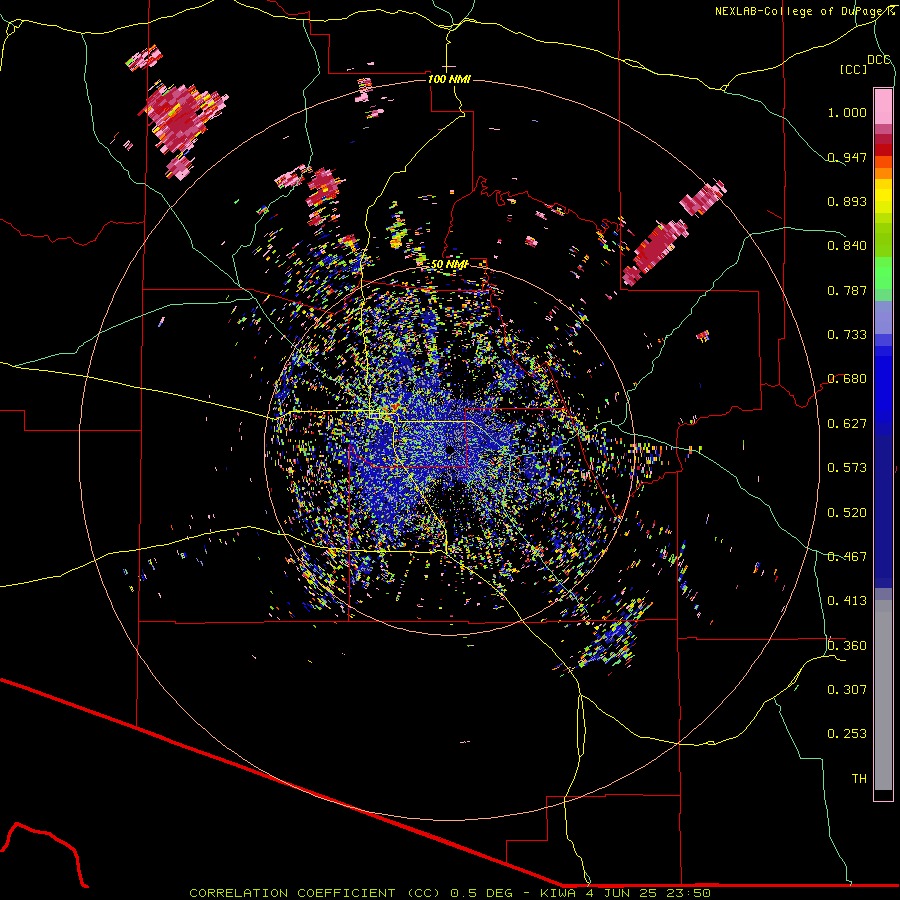This screenshot has width=900, height=900.
Task: Click the 100 NMI range ring label
Action: pos(449,79)
